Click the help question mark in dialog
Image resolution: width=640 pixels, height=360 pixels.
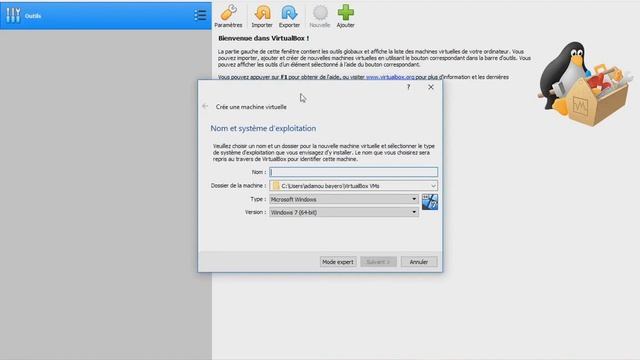click(x=408, y=87)
